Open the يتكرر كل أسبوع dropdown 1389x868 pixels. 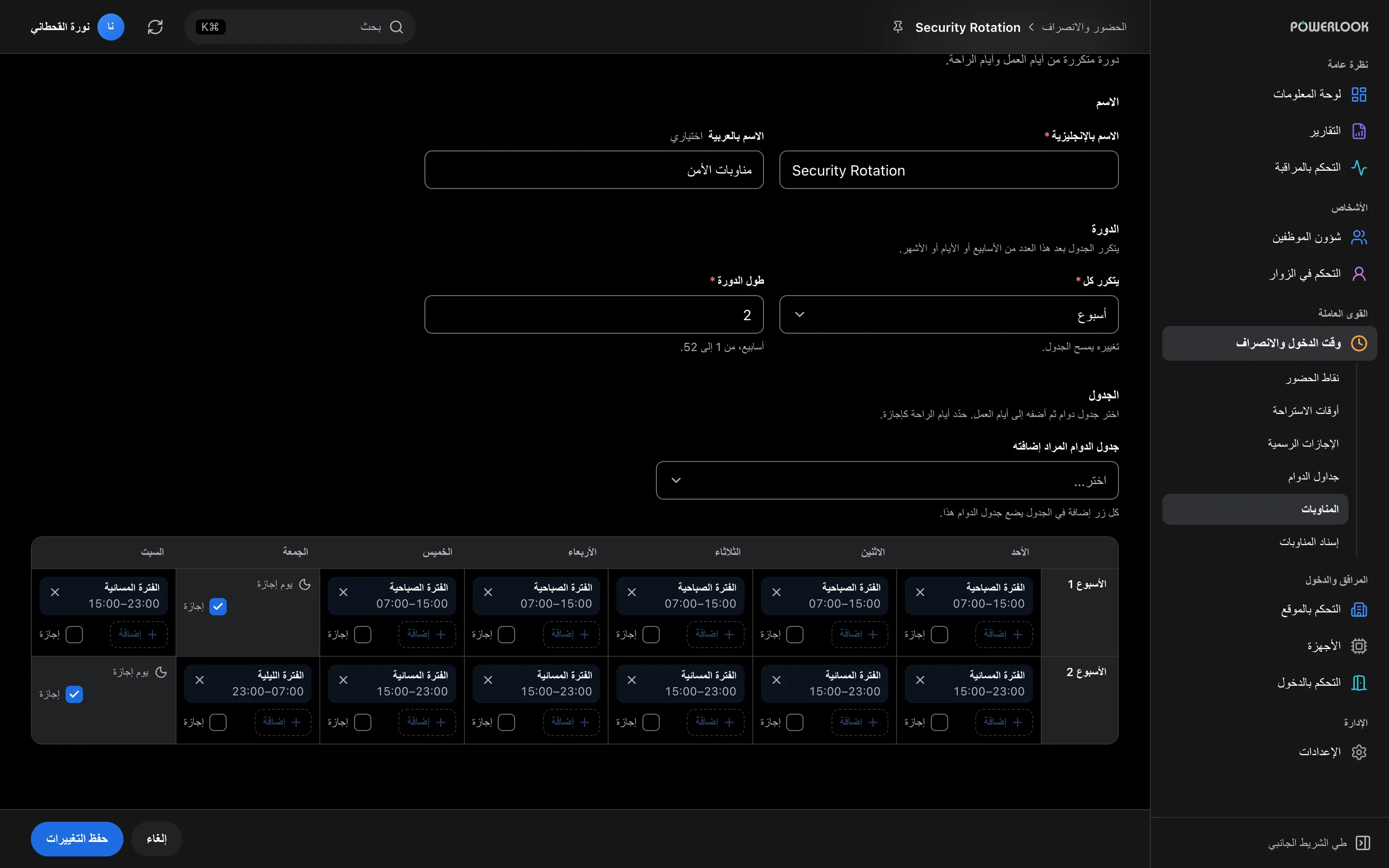point(949,314)
